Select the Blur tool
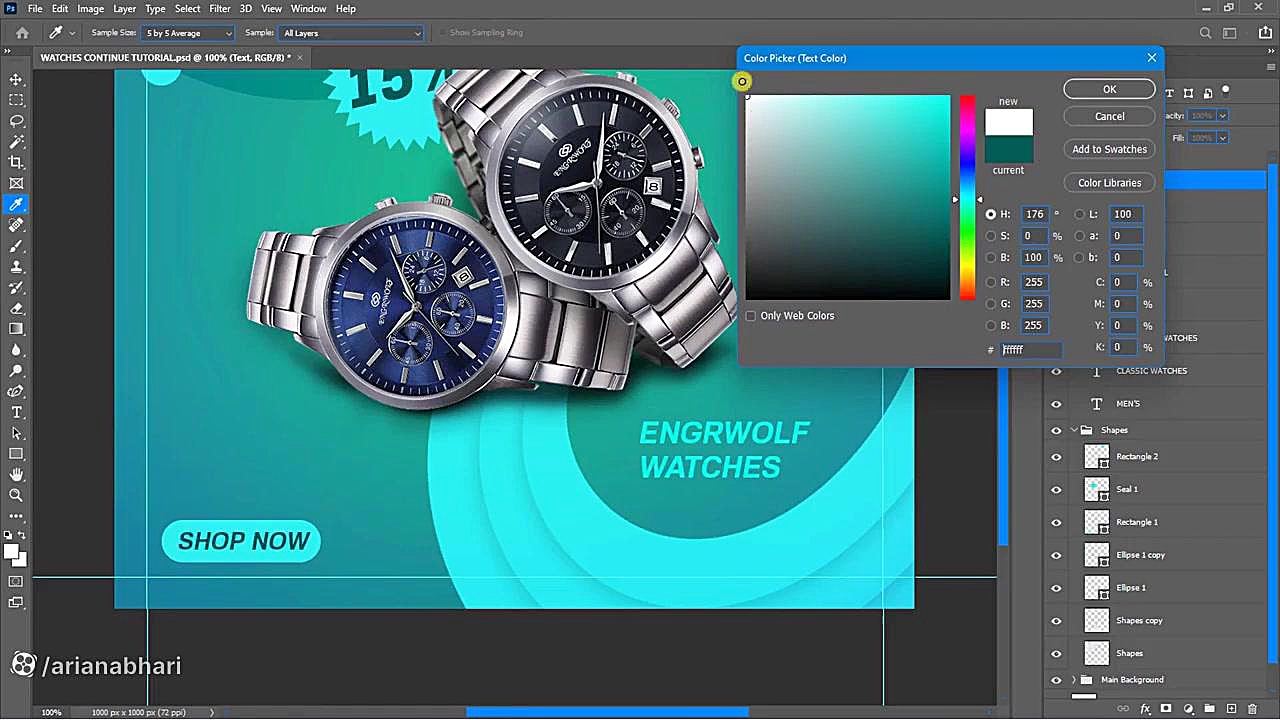This screenshot has height=720, width=1280. point(16,350)
